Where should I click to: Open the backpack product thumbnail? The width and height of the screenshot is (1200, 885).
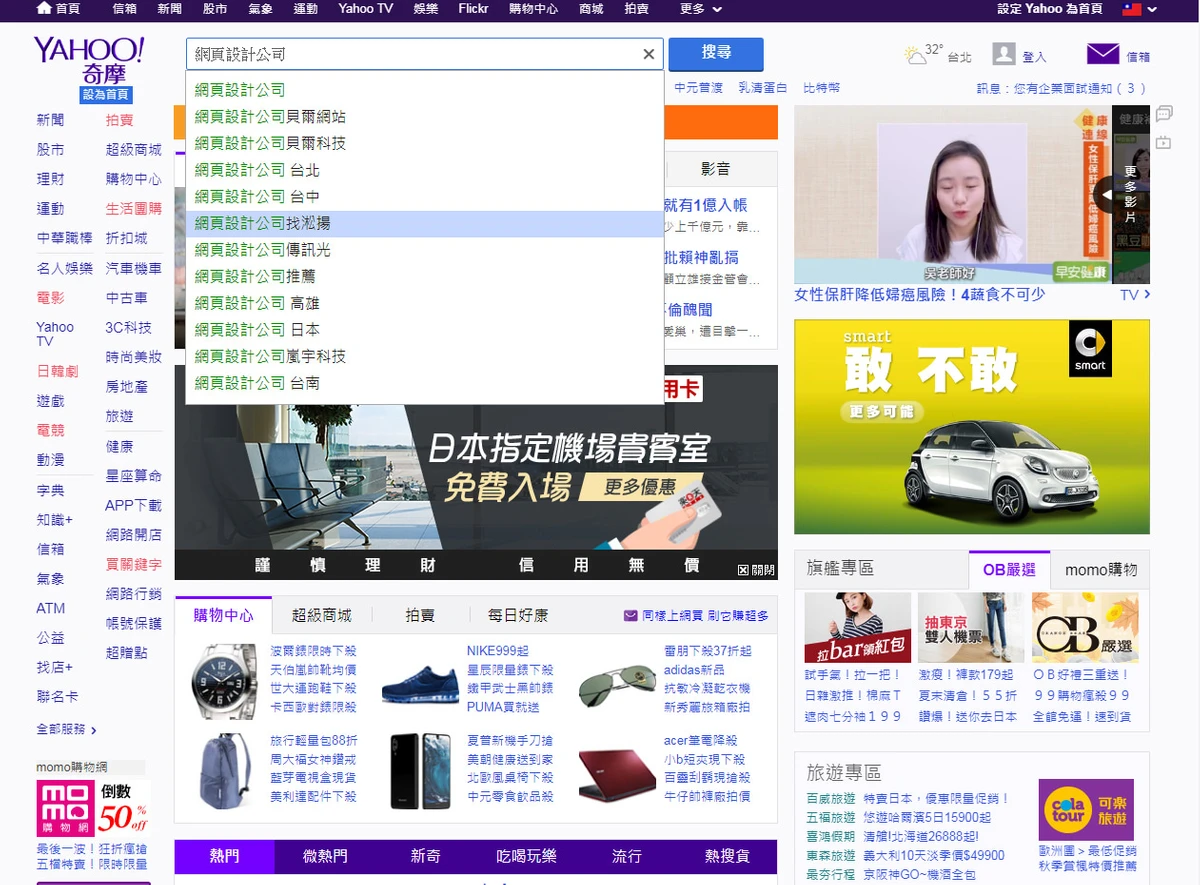(x=224, y=770)
